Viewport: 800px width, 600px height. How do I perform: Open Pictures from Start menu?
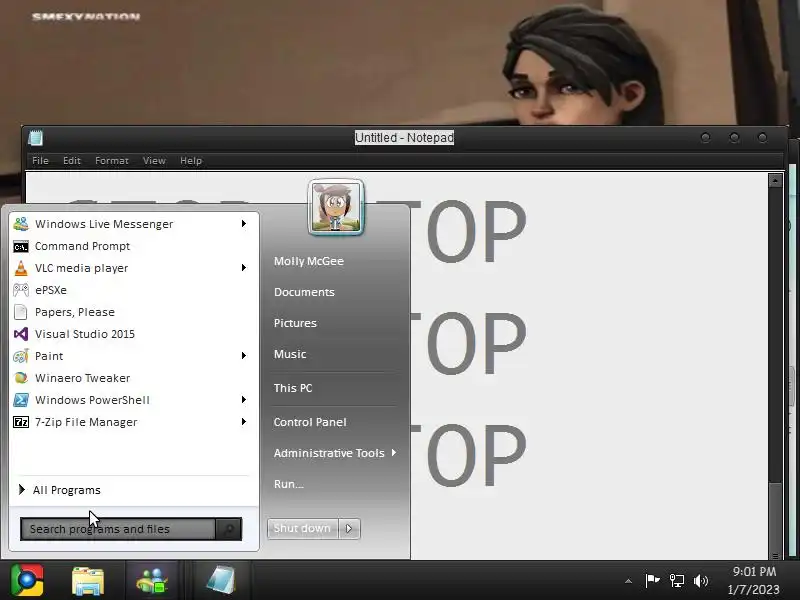pyautogui.click(x=295, y=323)
